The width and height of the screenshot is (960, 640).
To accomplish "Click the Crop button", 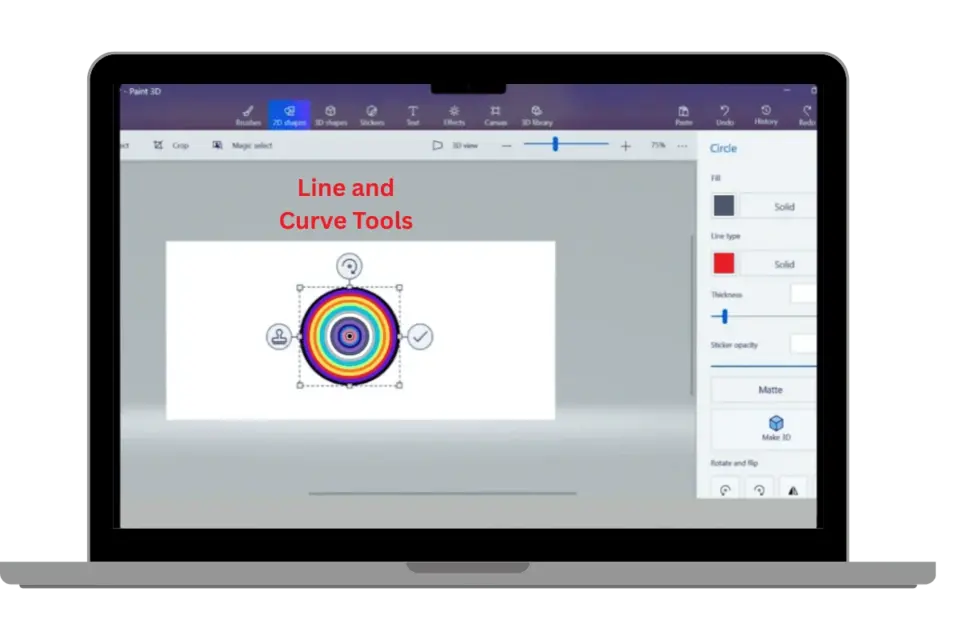I will pos(171,146).
